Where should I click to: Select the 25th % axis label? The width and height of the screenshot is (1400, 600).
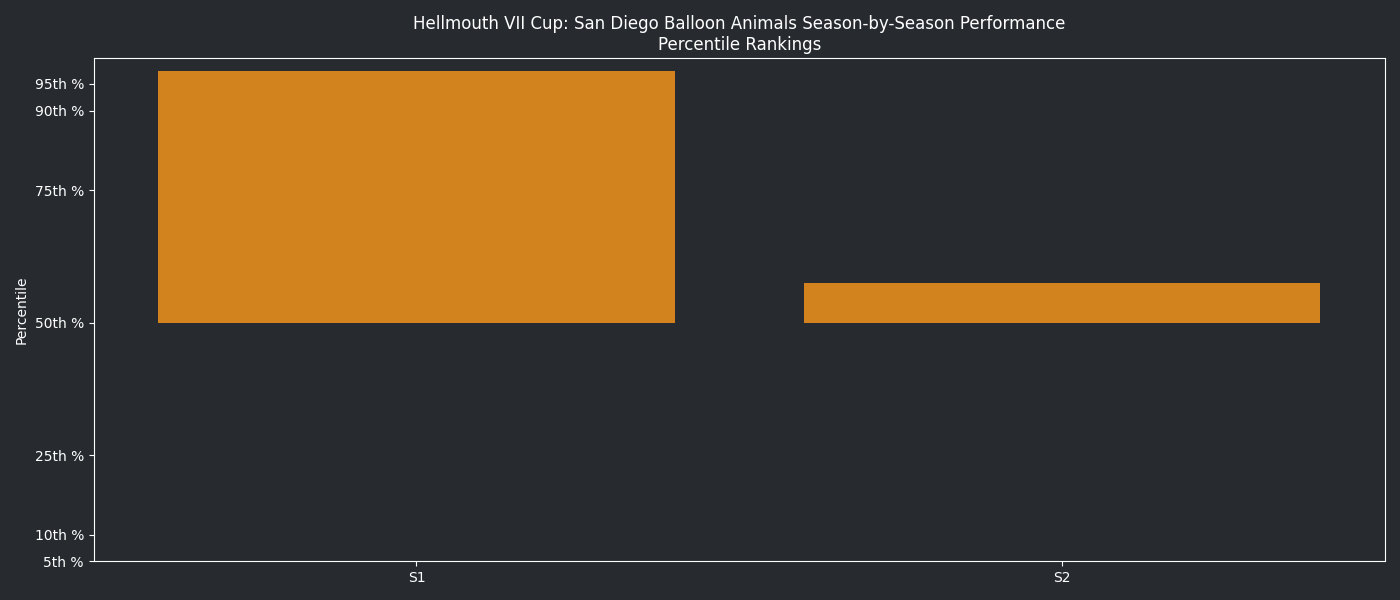pyautogui.click(x=60, y=456)
